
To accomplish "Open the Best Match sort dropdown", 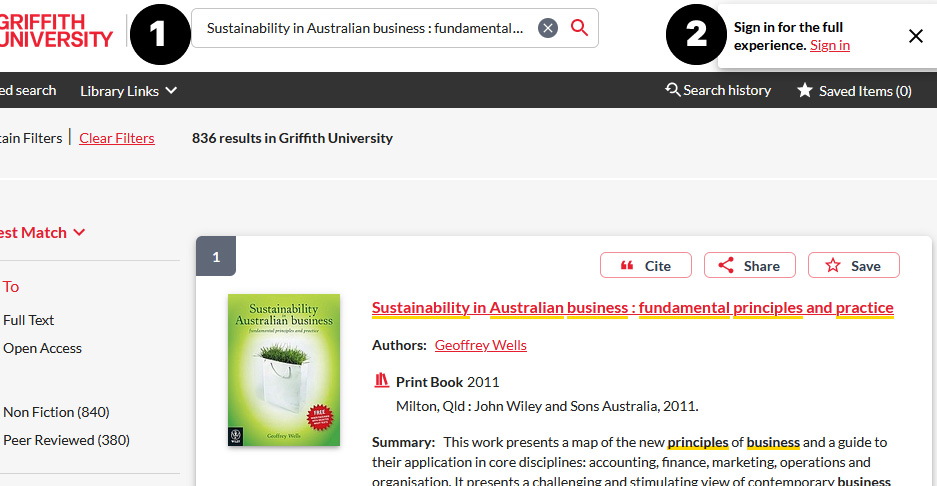I will (42, 233).
